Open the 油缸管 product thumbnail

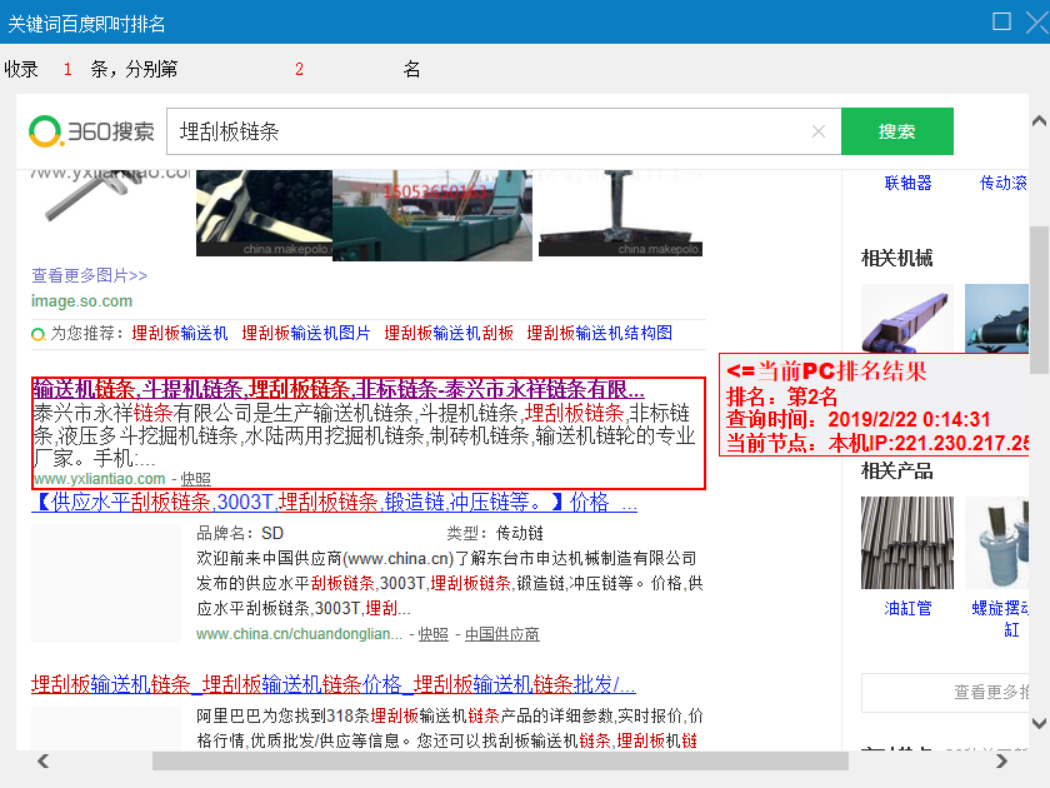click(907, 543)
